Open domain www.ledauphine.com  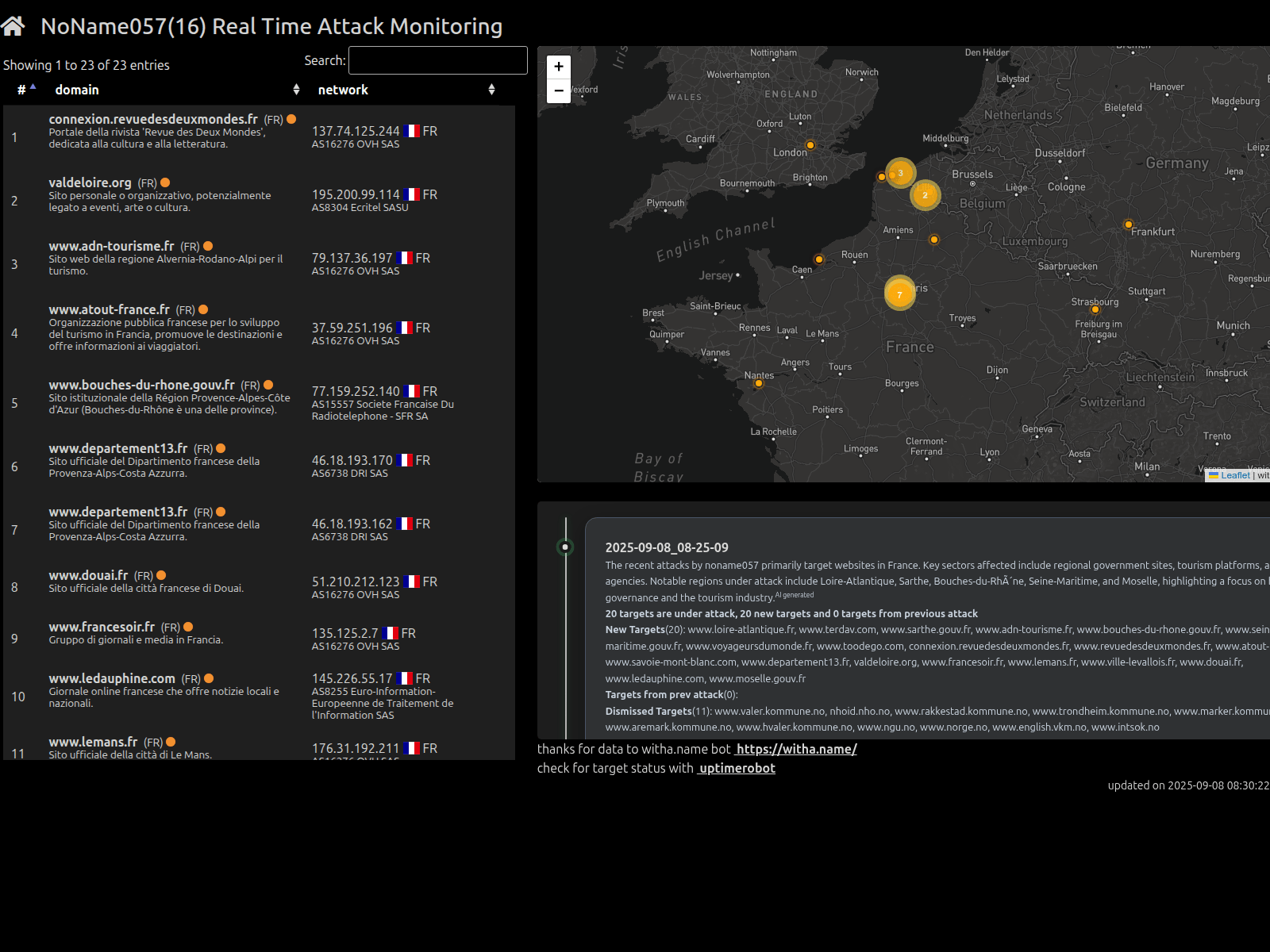[x=112, y=678]
